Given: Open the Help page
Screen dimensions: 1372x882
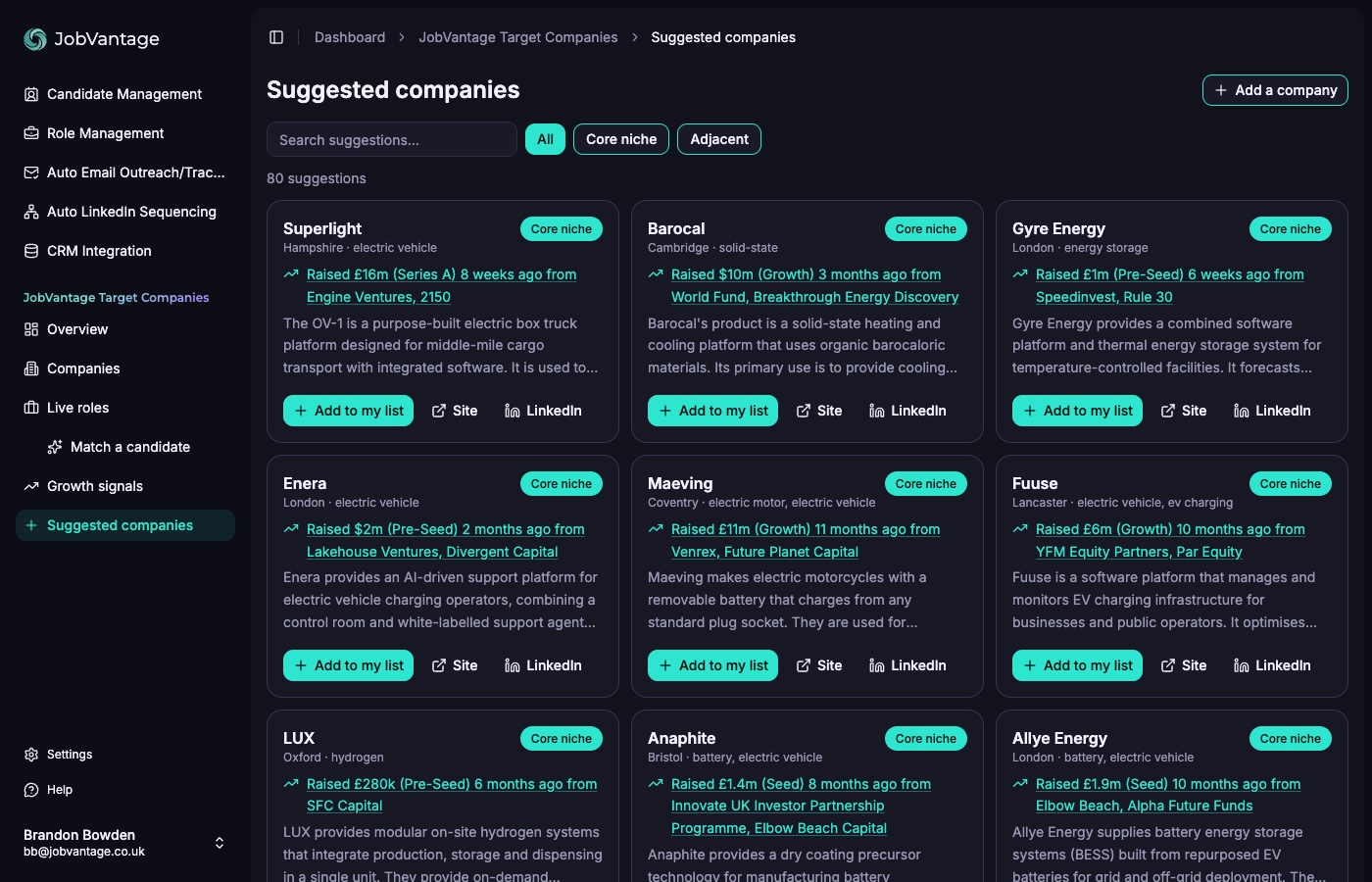Looking at the screenshot, I should 125,790.
